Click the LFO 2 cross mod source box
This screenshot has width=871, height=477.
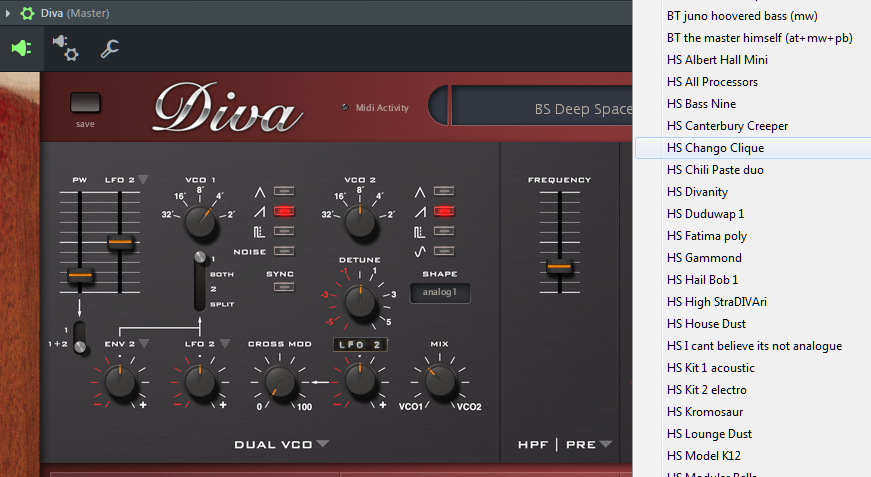(x=360, y=345)
